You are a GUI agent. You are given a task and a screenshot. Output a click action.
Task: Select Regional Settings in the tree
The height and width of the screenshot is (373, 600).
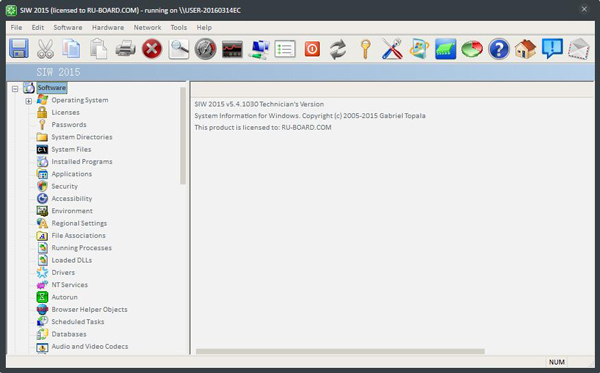coord(79,223)
